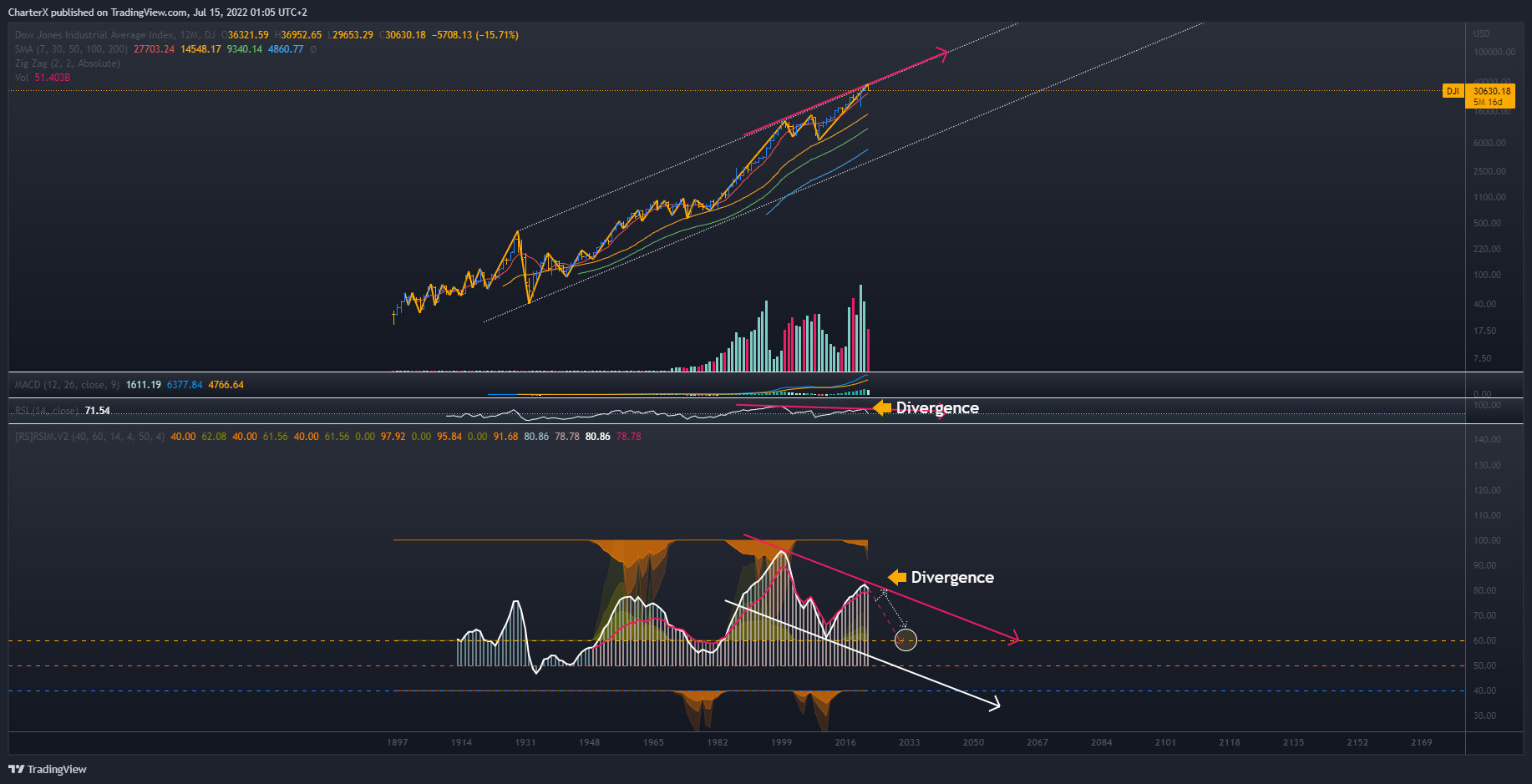Click the 2169 time axis label
1532x784 pixels.
pyautogui.click(x=1421, y=742)
